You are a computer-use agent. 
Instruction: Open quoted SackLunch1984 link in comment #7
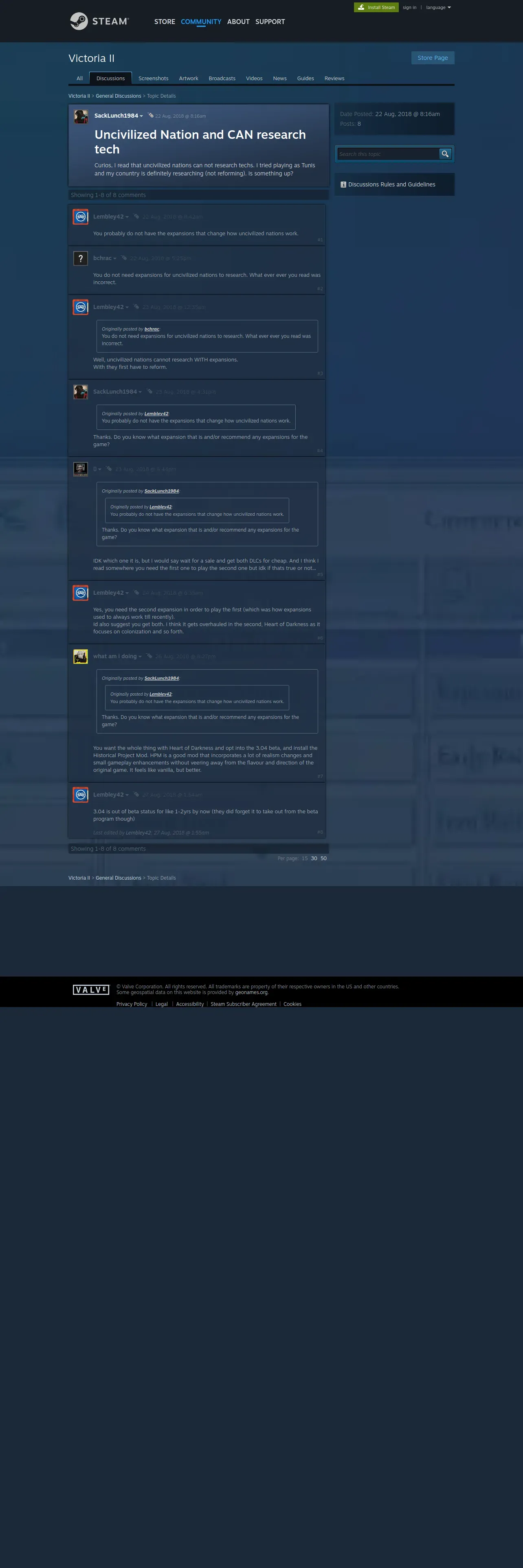click(x=161, y=678)
